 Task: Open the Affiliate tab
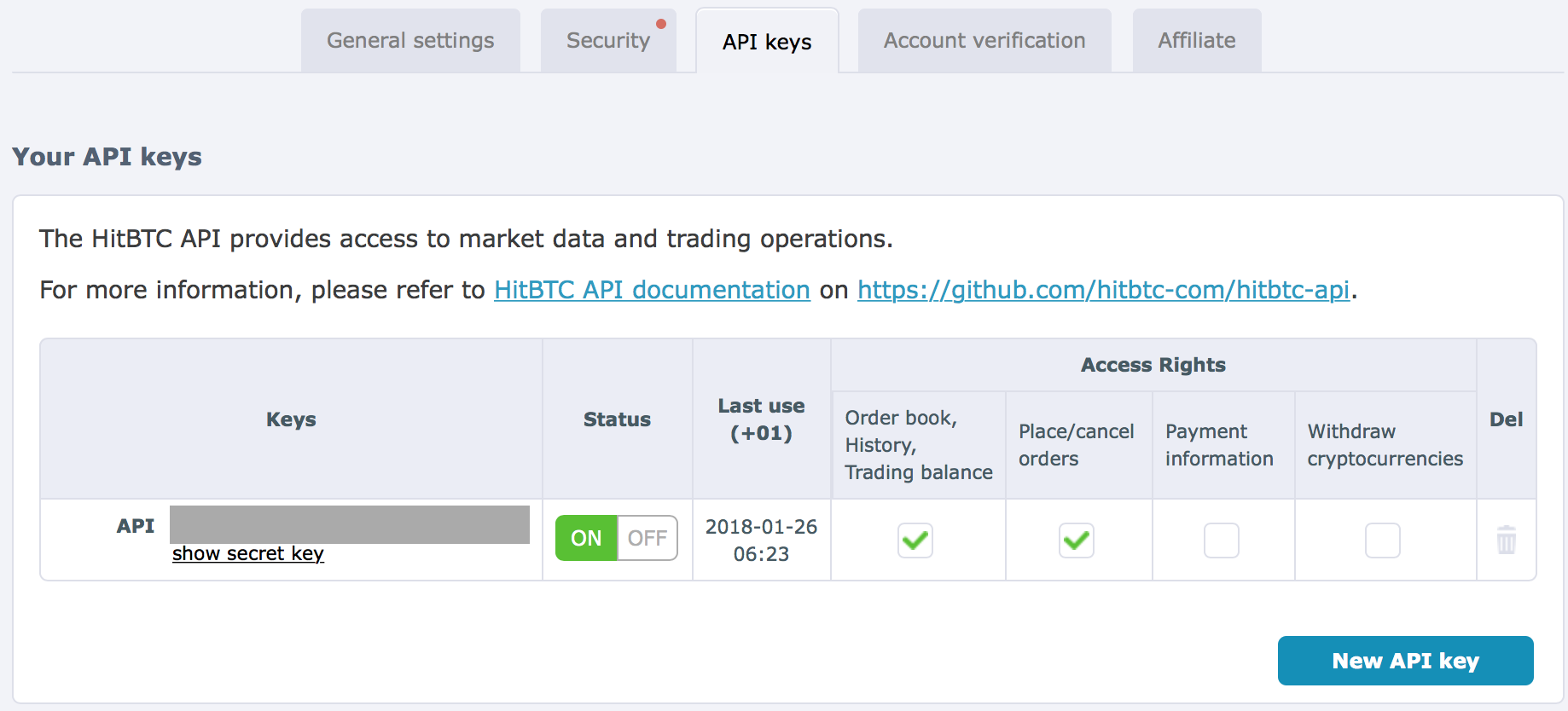pyautogui.click(x=1197, y=41)
